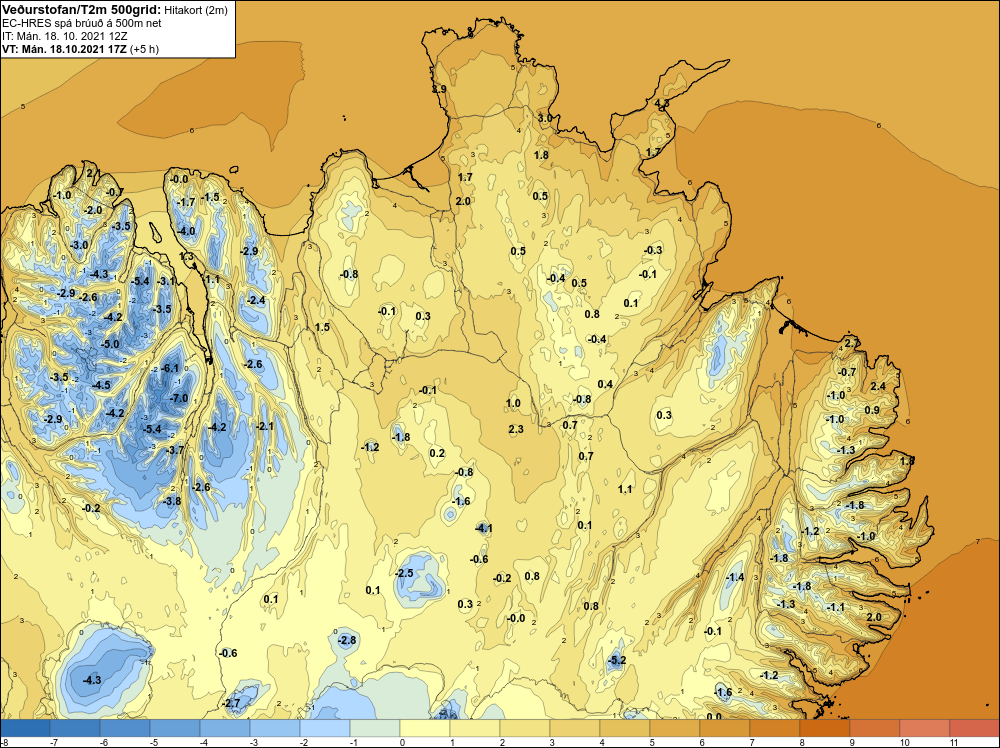This screenshot has width=1000, height=748.
Task: Select the '-6.1' temperature label
Action: tap(170, 368)
